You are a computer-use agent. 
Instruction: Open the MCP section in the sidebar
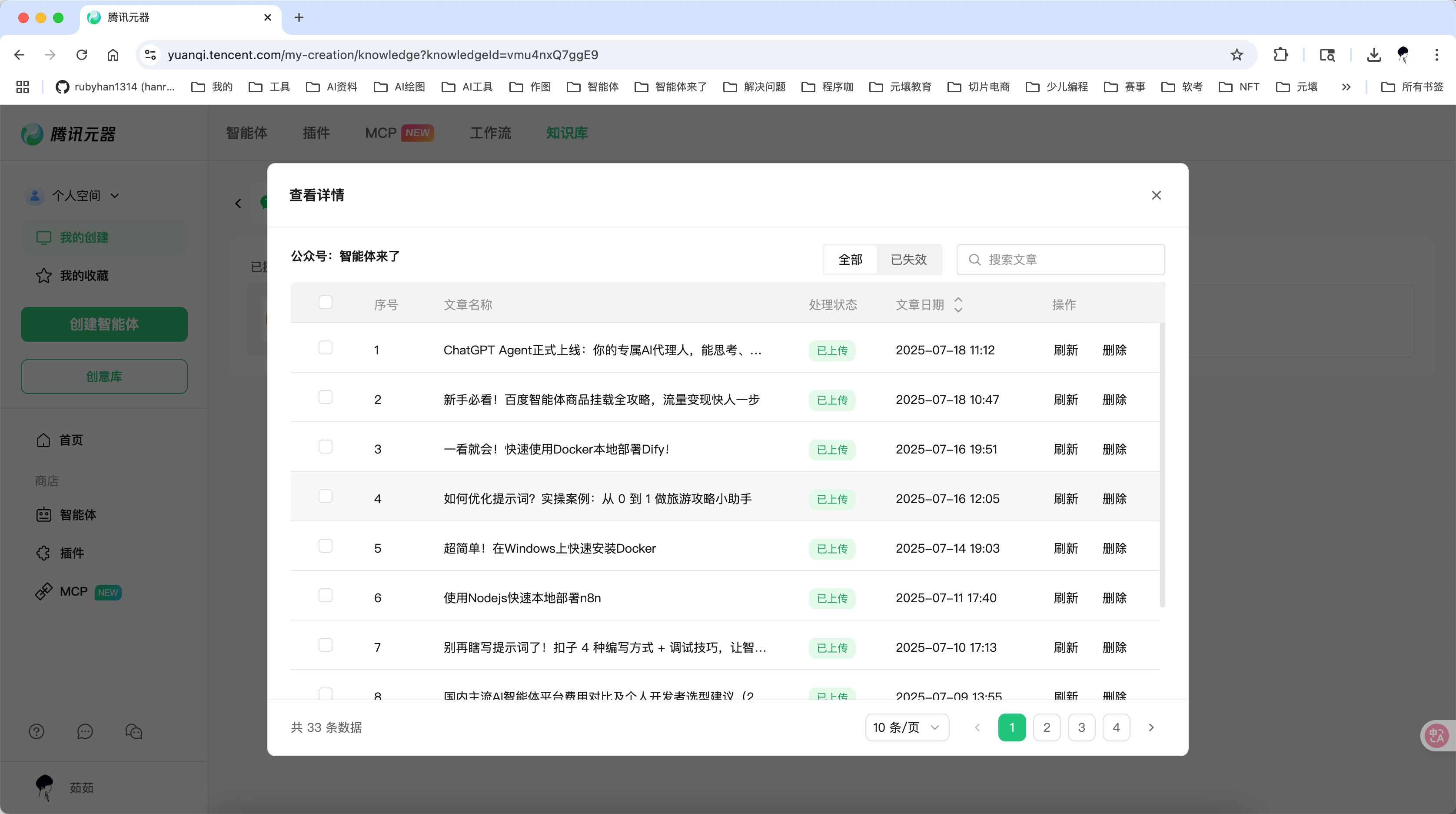[72, 591]
